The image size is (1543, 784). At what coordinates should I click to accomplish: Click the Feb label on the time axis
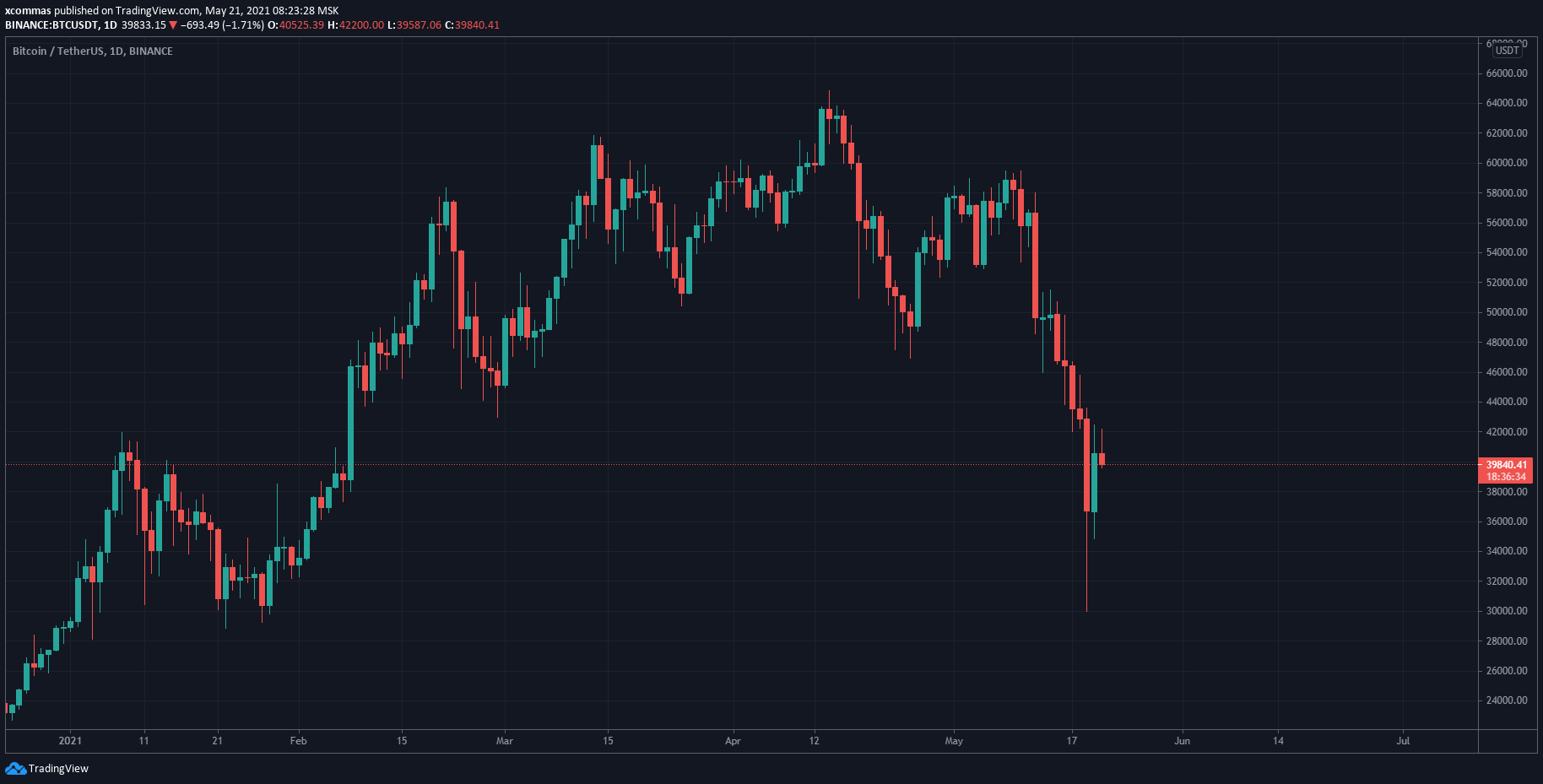point(298,741)
